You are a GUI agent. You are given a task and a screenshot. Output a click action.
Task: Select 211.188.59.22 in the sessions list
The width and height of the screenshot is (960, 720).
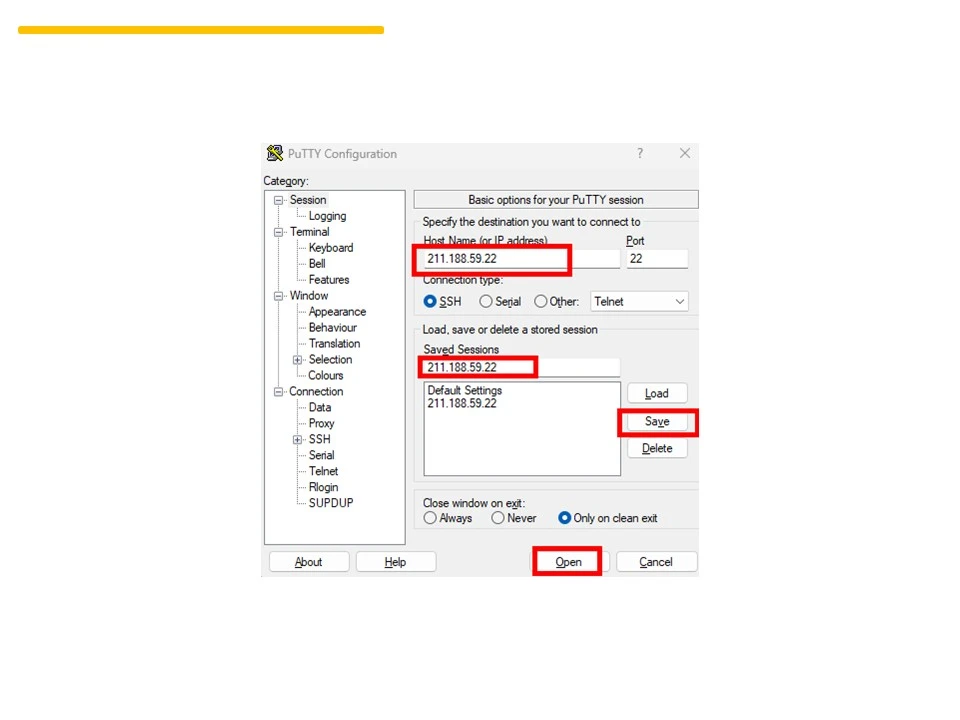click(x=462, y=403)
